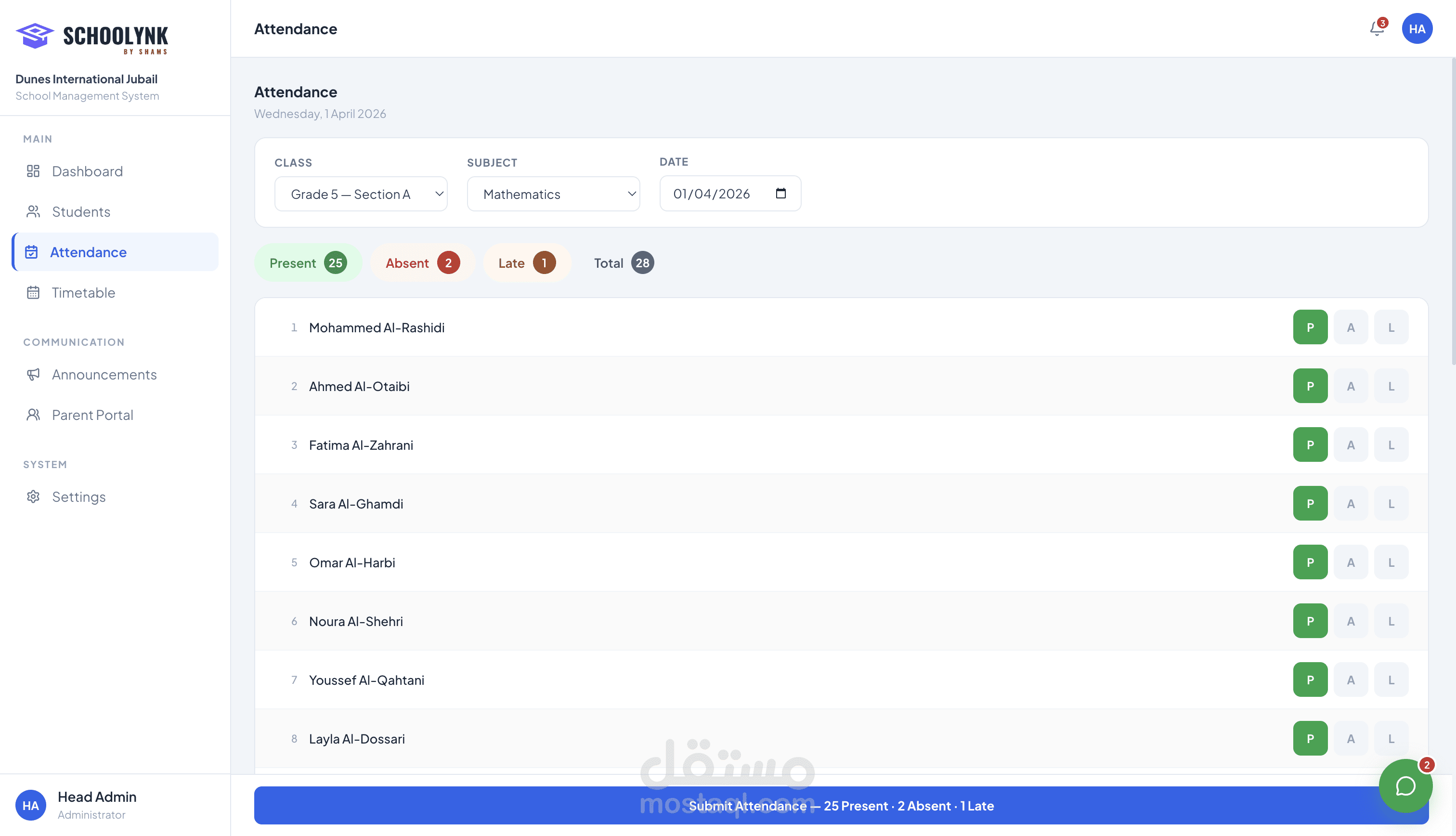
Task: Go to Parent Portal menu item
Action: [92, 415]
